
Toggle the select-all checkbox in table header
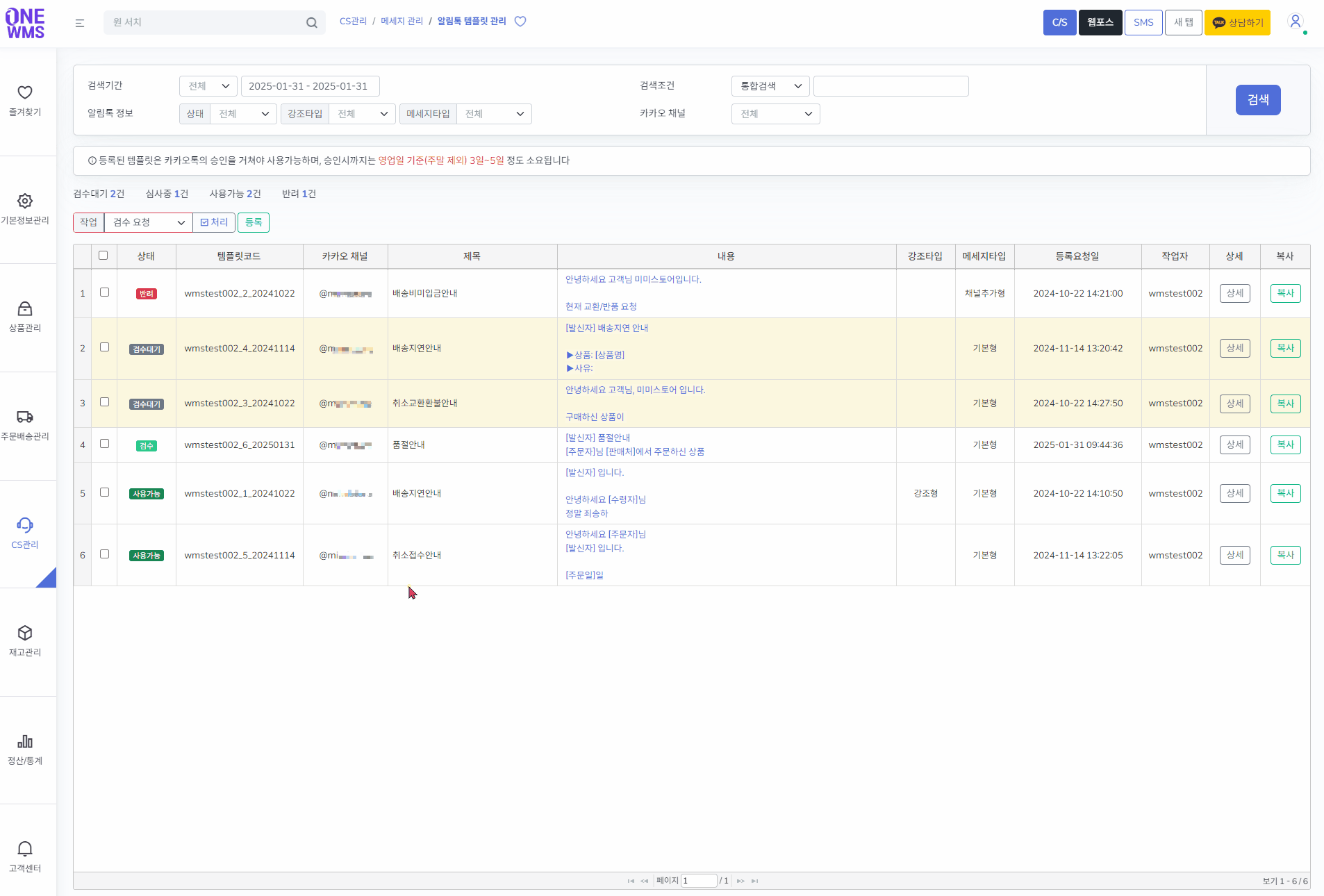(x=104, y=256)
